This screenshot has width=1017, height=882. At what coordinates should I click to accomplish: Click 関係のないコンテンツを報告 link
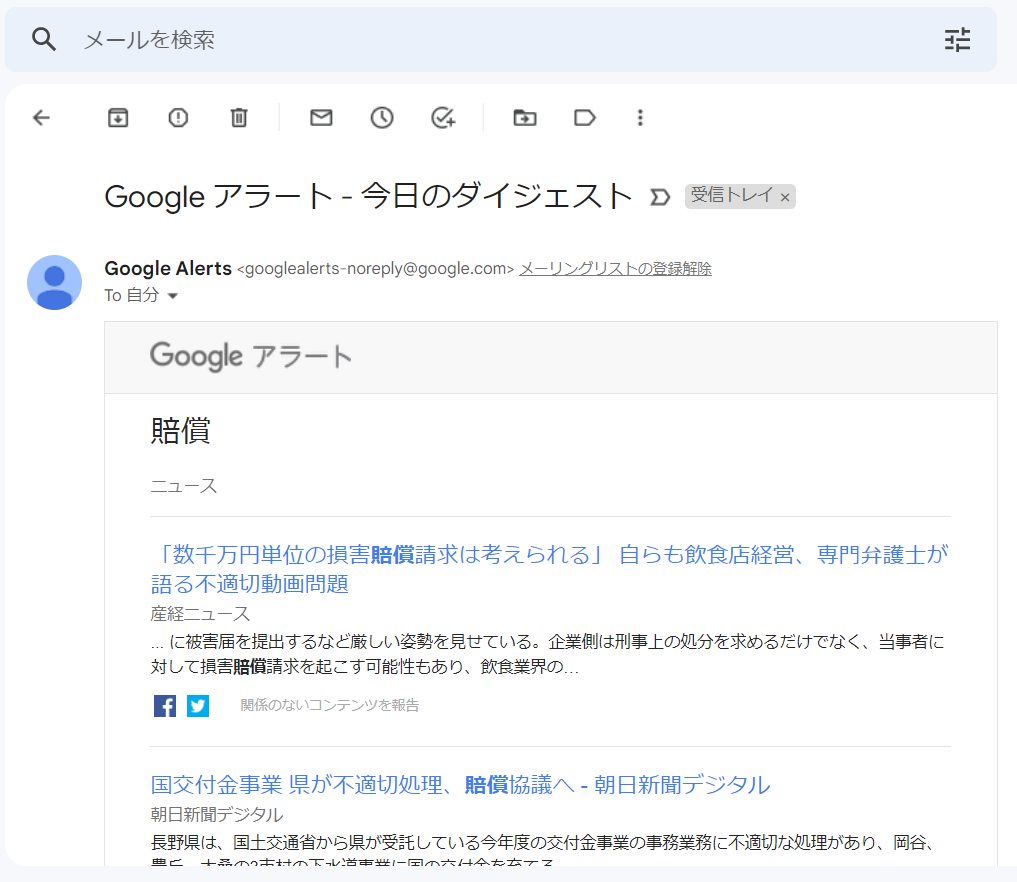tap(329, 705)
